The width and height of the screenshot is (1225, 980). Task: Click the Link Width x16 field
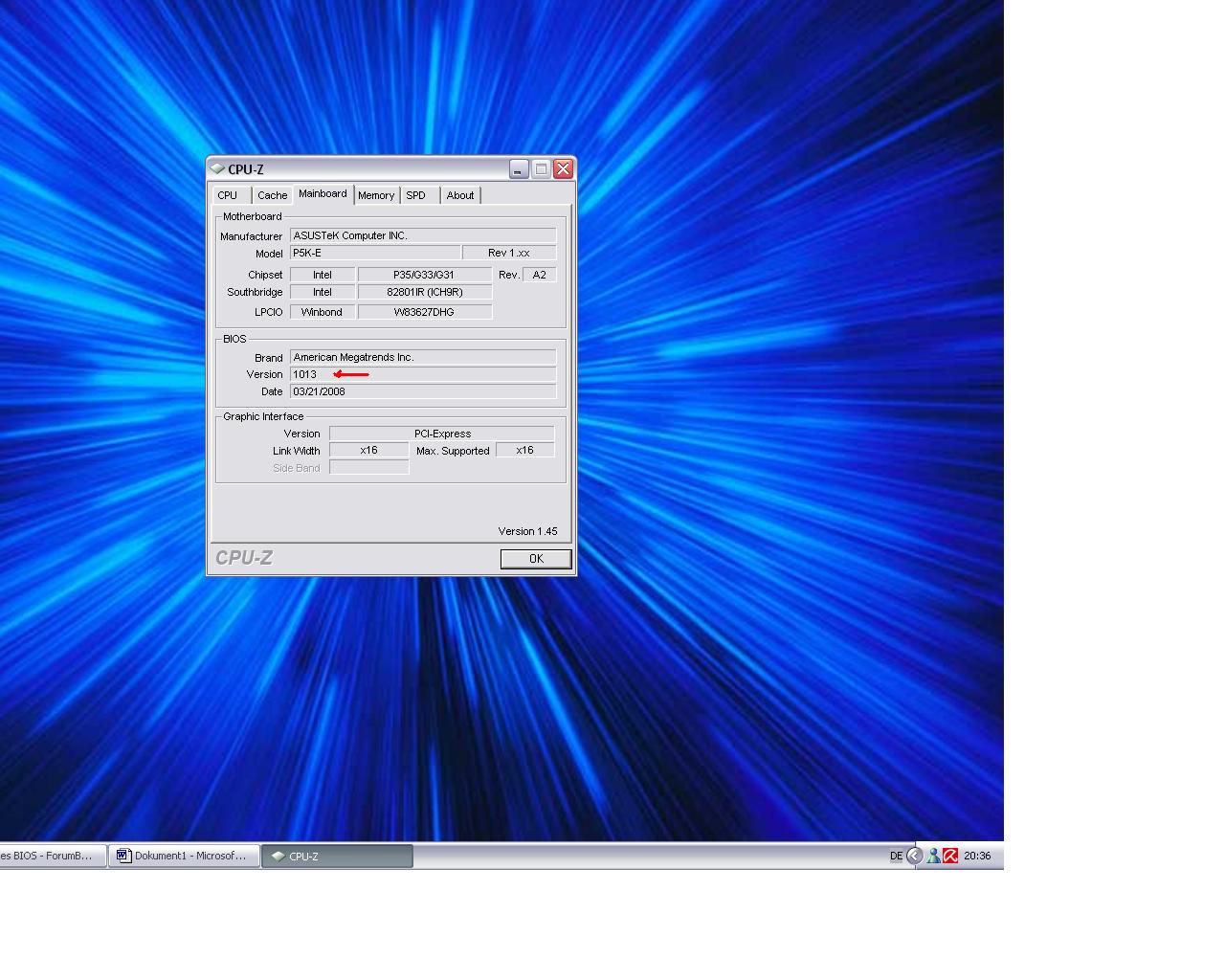coord(369,450)
